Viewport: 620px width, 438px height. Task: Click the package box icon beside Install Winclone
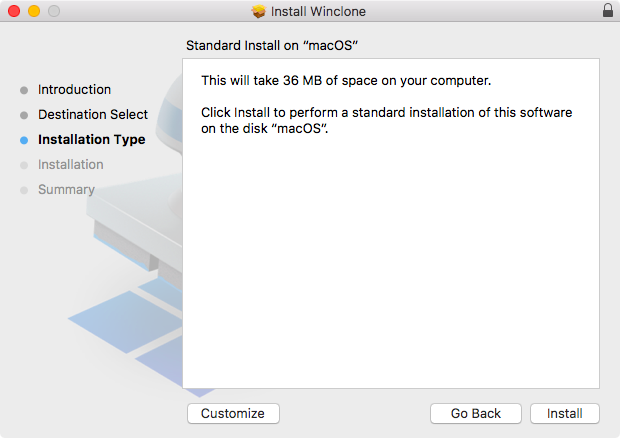(x=259, y=11)
